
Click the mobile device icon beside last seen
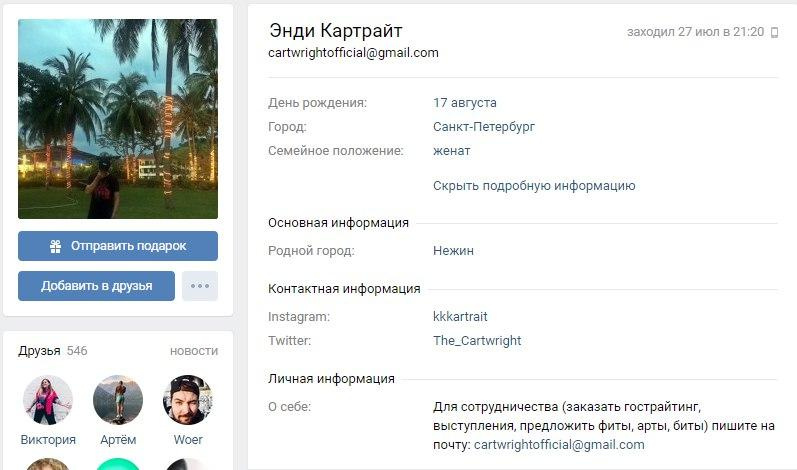click(775, 33)
